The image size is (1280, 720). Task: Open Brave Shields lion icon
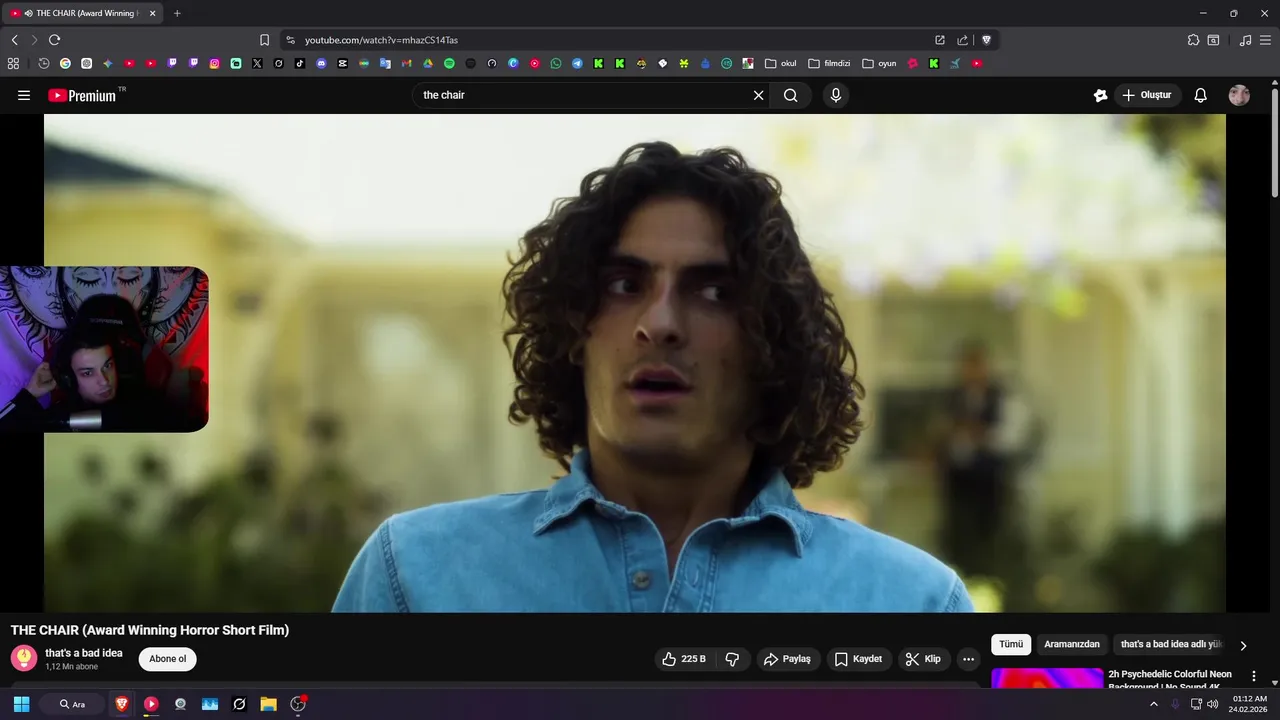click(x=986, y=40)
